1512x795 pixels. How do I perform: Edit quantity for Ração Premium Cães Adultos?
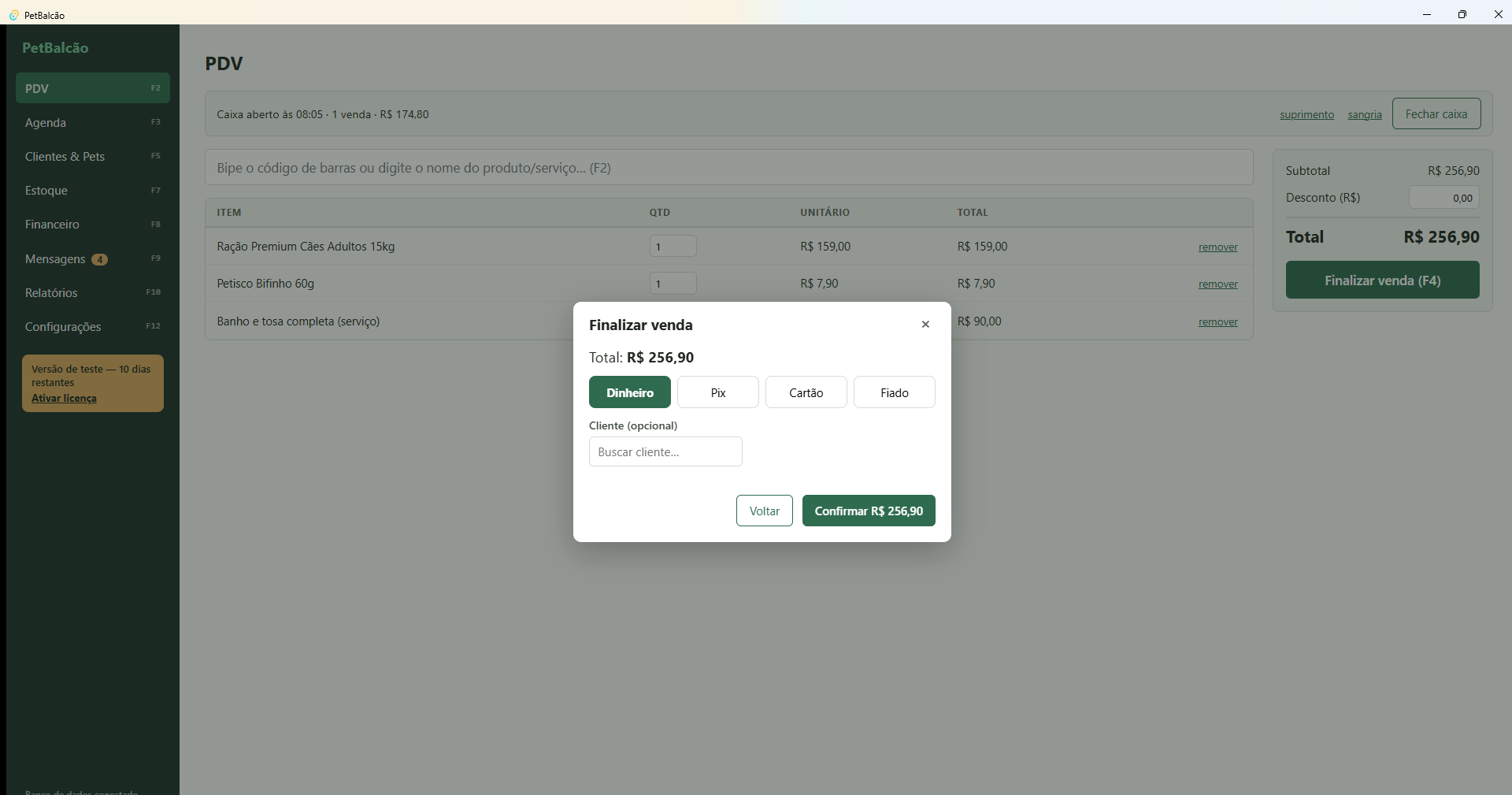point(673,246)
